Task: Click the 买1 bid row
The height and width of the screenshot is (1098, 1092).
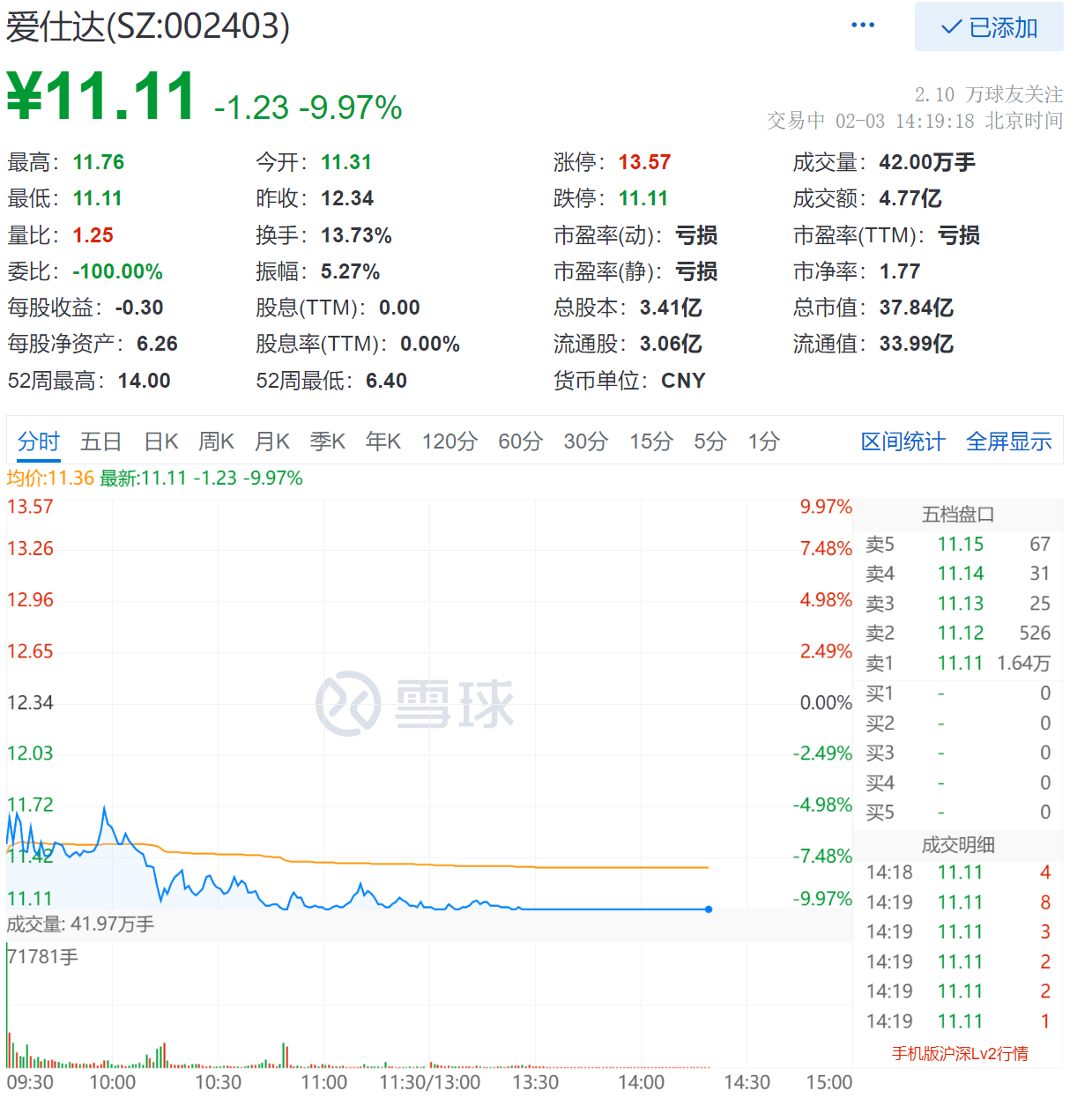Action: pos(958,694)
